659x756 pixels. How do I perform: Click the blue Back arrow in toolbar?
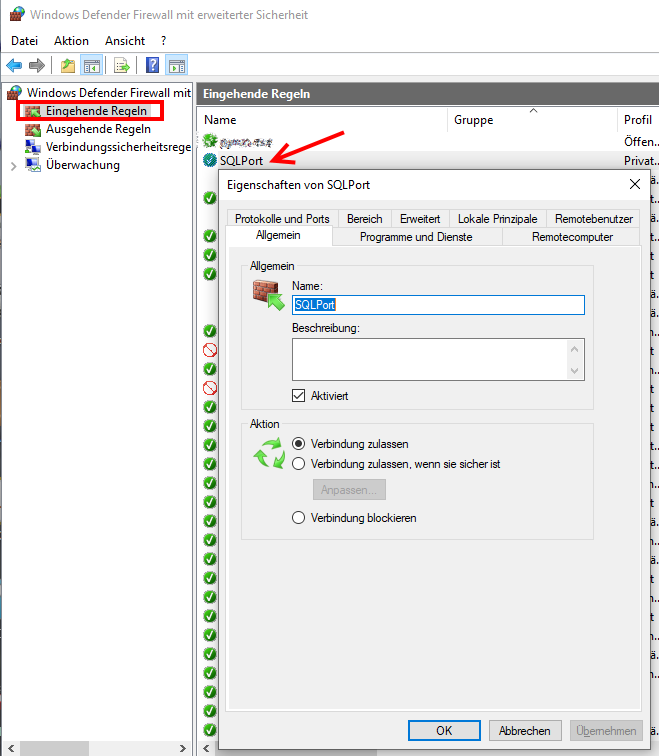tap(14, 66)
